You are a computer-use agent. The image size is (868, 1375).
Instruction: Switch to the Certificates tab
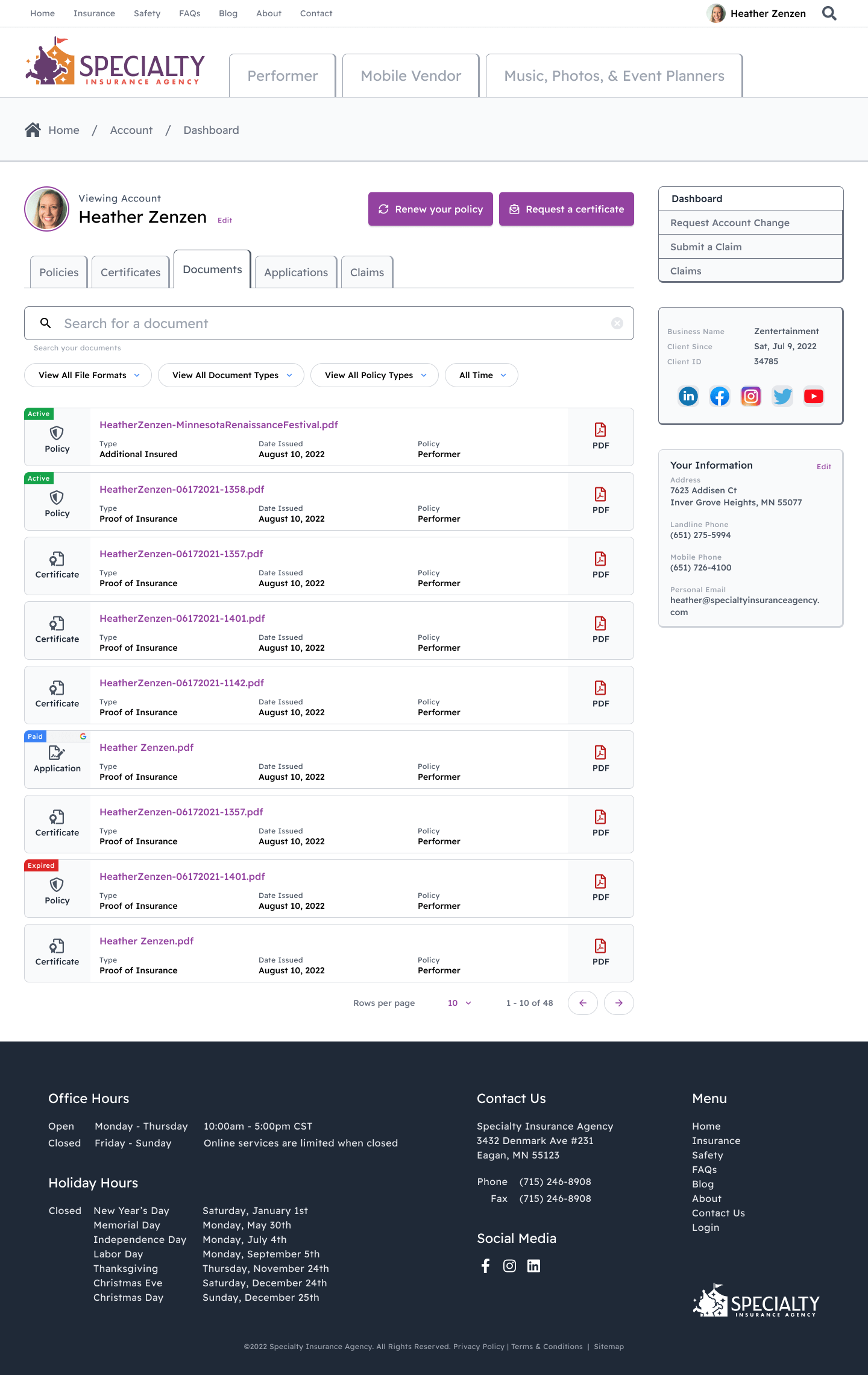point(130,272)
